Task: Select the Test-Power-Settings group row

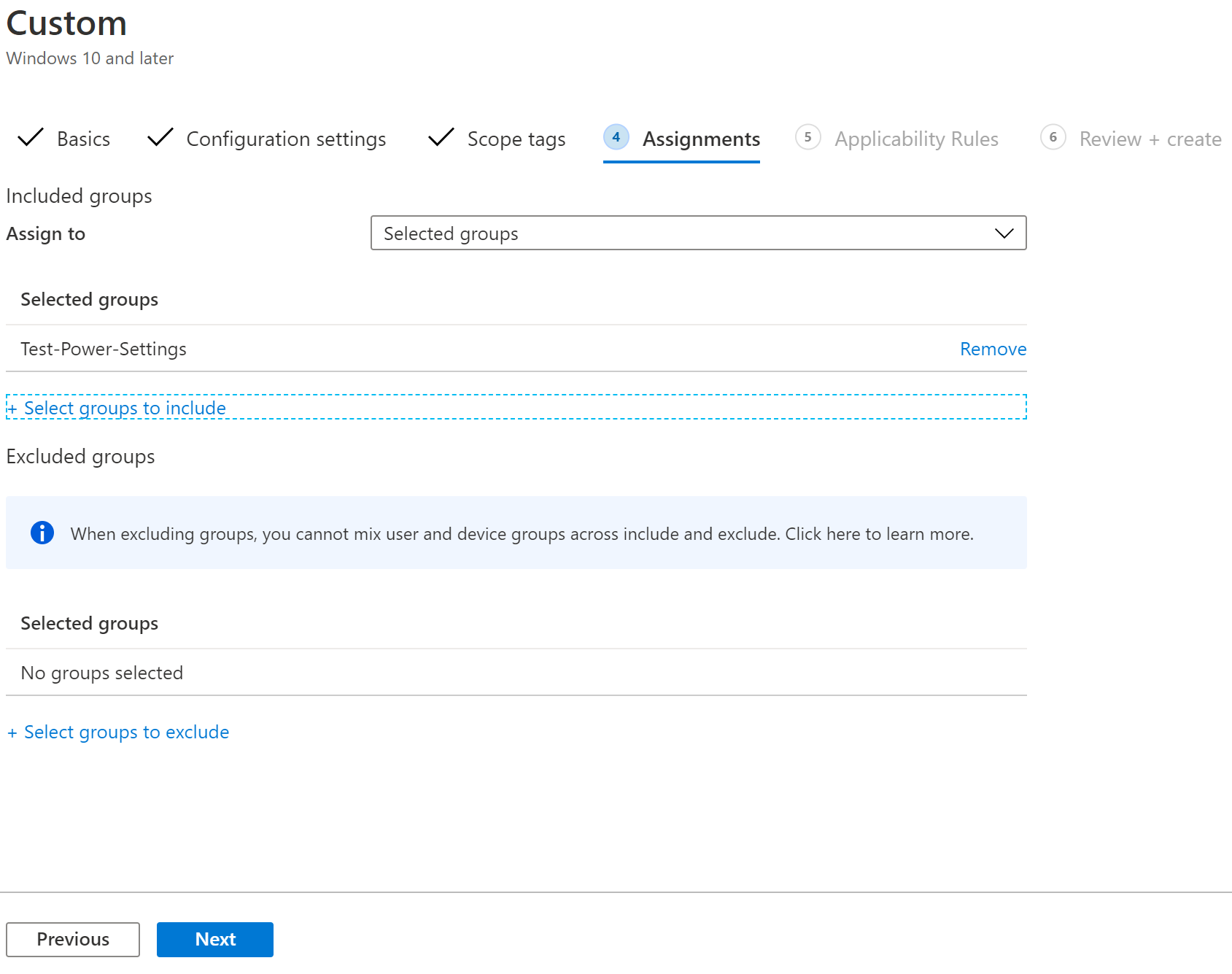Action: click(x=104, y=349)
